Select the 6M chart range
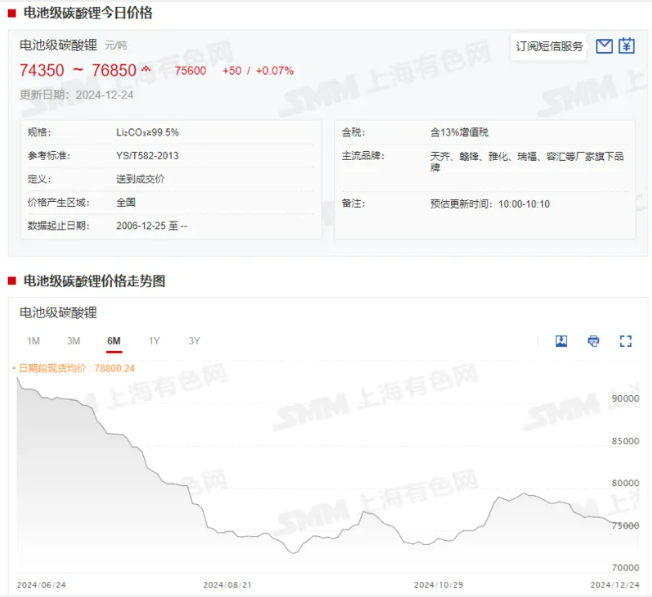The image size is (652, 597). 113,341
